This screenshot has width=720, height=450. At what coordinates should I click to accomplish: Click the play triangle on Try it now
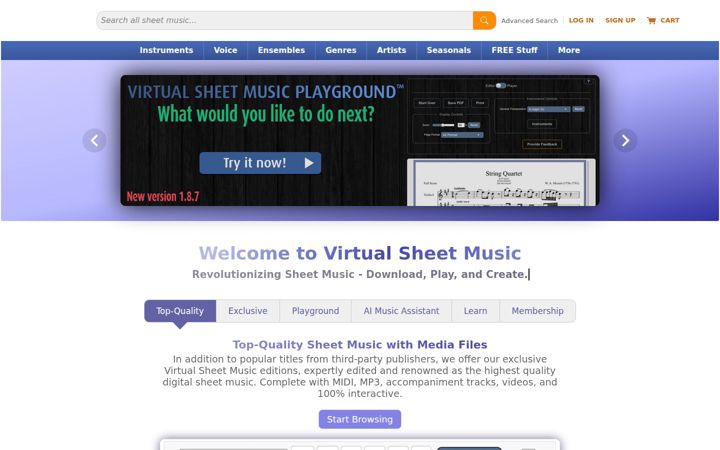tap(309, 163)
